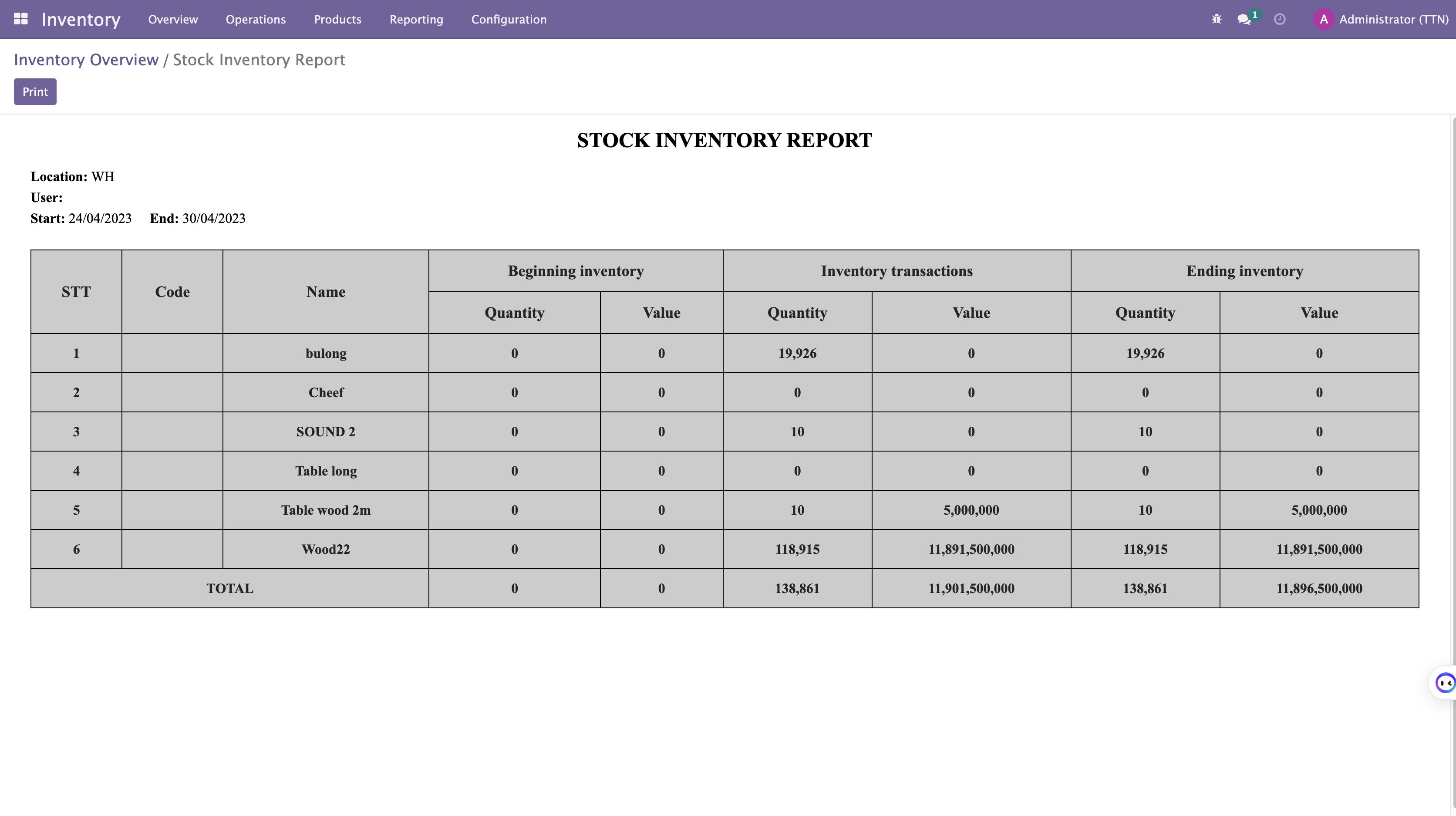Click the Wood22 product name cell
1456x816 pixels.
[x=326, y=549]
